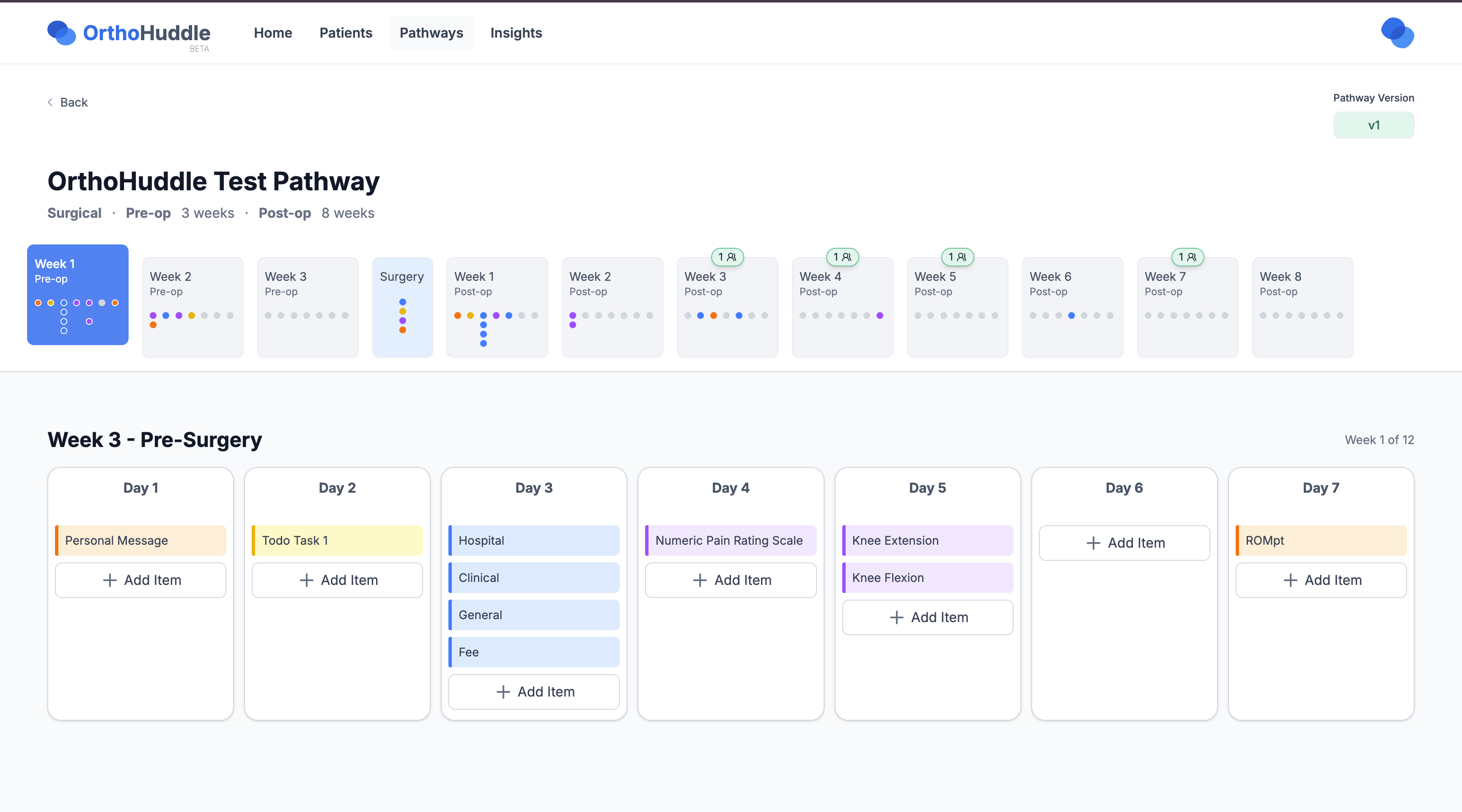Screen dimensions: 1462x812
Task: Add an item below Knee Flexion on Day 5
Action: tap(927, 617)
